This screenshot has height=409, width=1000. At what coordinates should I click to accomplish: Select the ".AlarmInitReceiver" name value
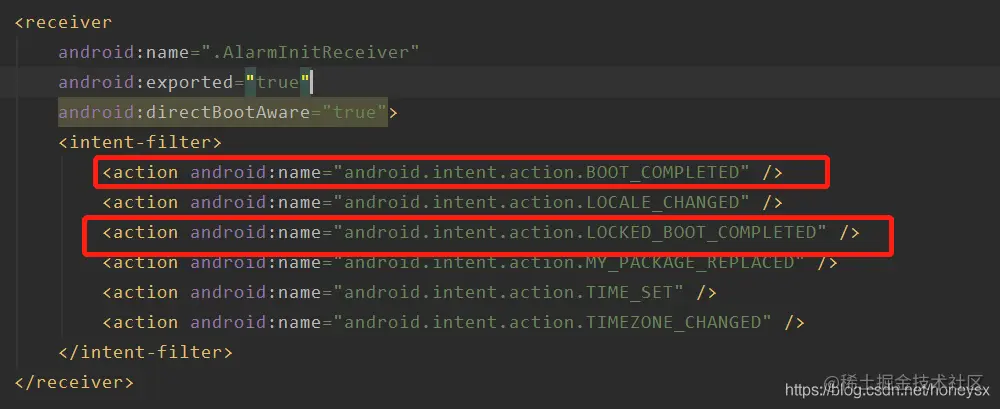[x=311, y=52]
